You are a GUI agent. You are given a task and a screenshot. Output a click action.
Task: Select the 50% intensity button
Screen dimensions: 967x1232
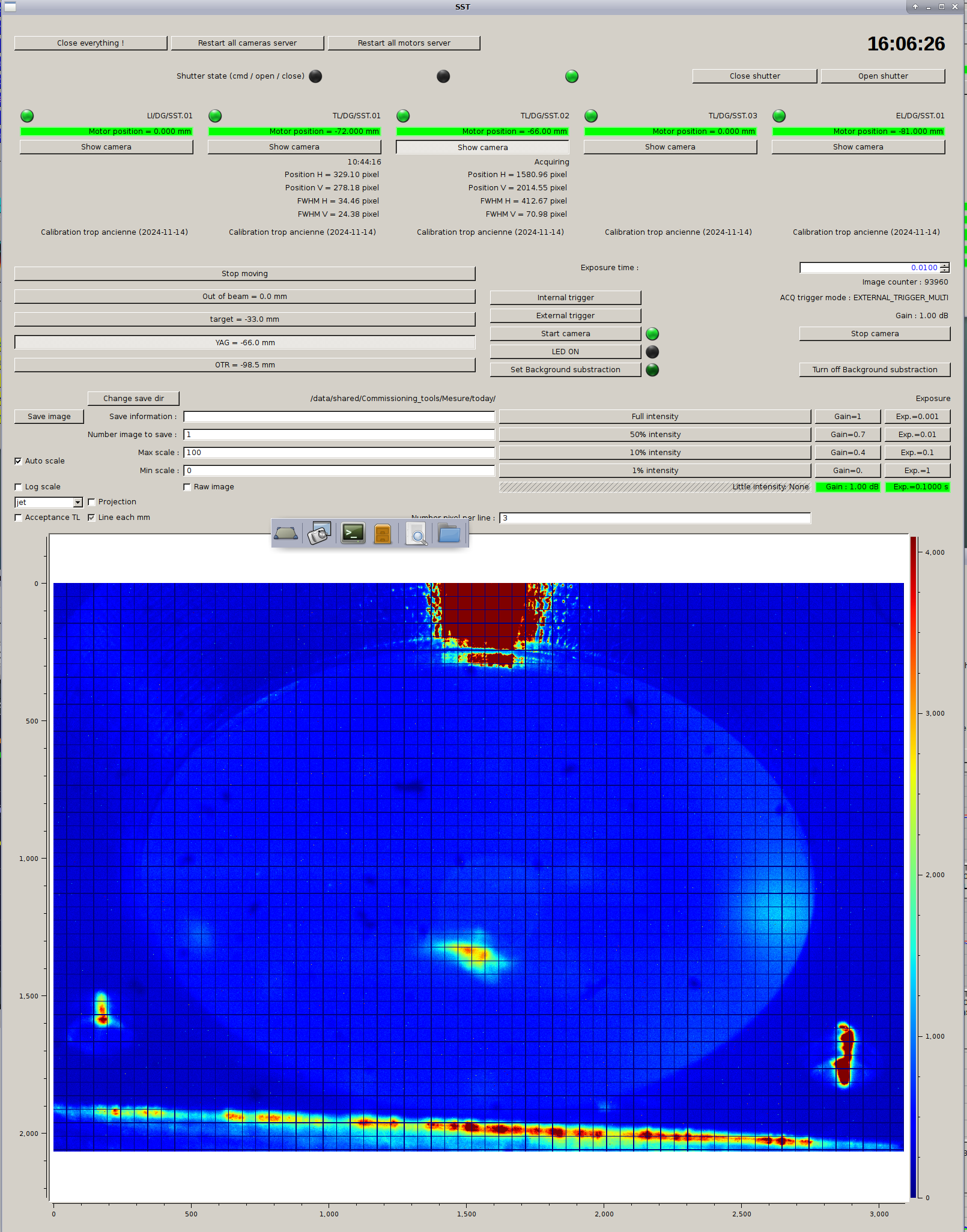coord(655,435)
